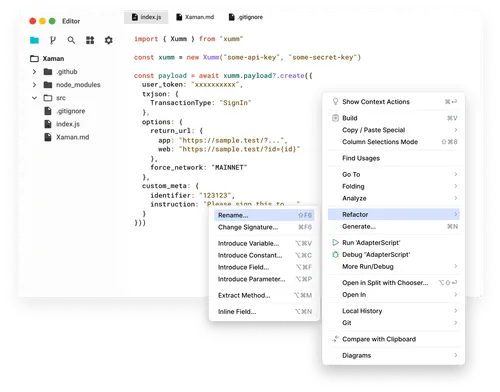Click the lightbulb icon beside Show Context Actions
500x392 pixels.
tap(335, 102)
